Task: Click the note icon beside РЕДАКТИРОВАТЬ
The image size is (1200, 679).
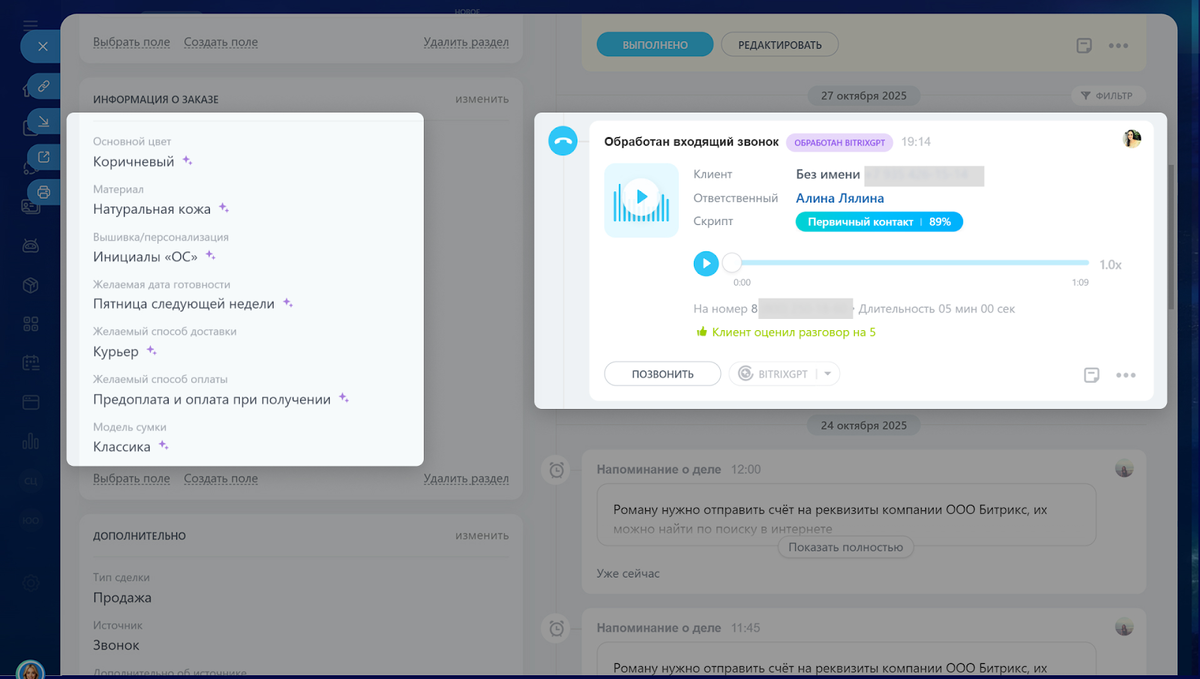Action: pyautogui.click(x=1083, y=46)
